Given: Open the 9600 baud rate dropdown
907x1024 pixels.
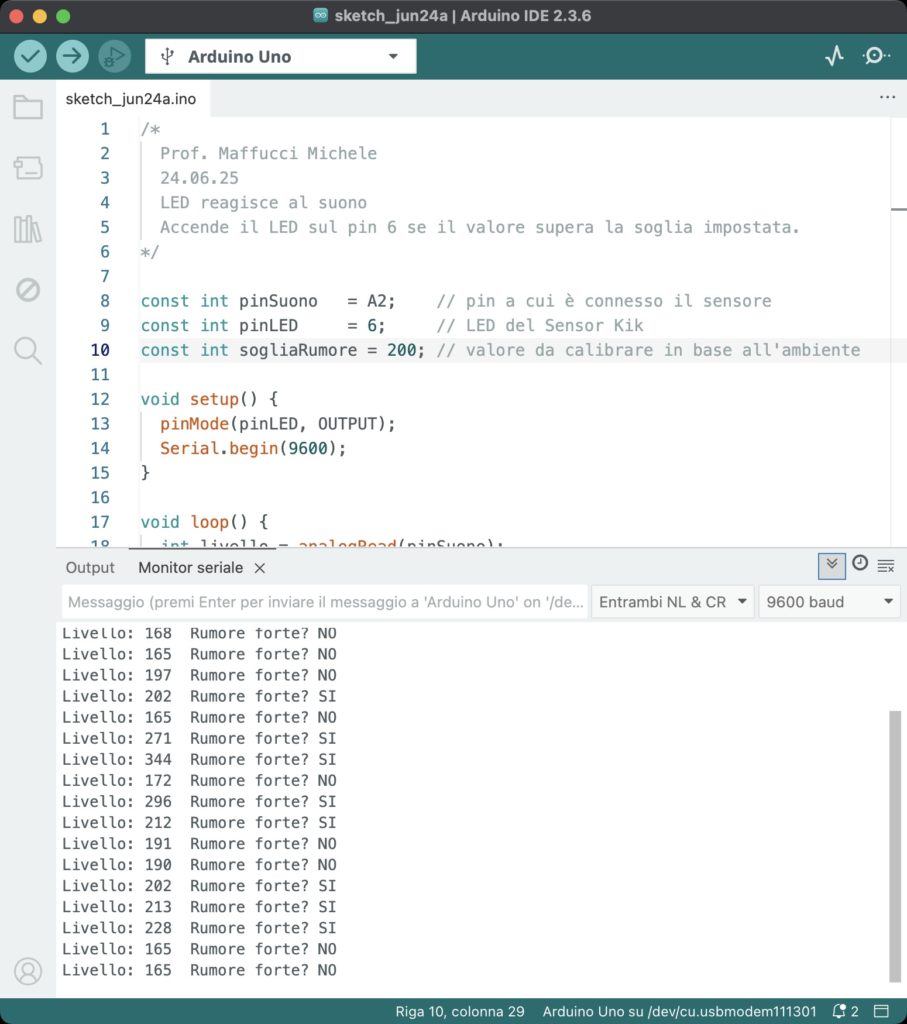Looking at the screenshot, I should tap(828, 602).
